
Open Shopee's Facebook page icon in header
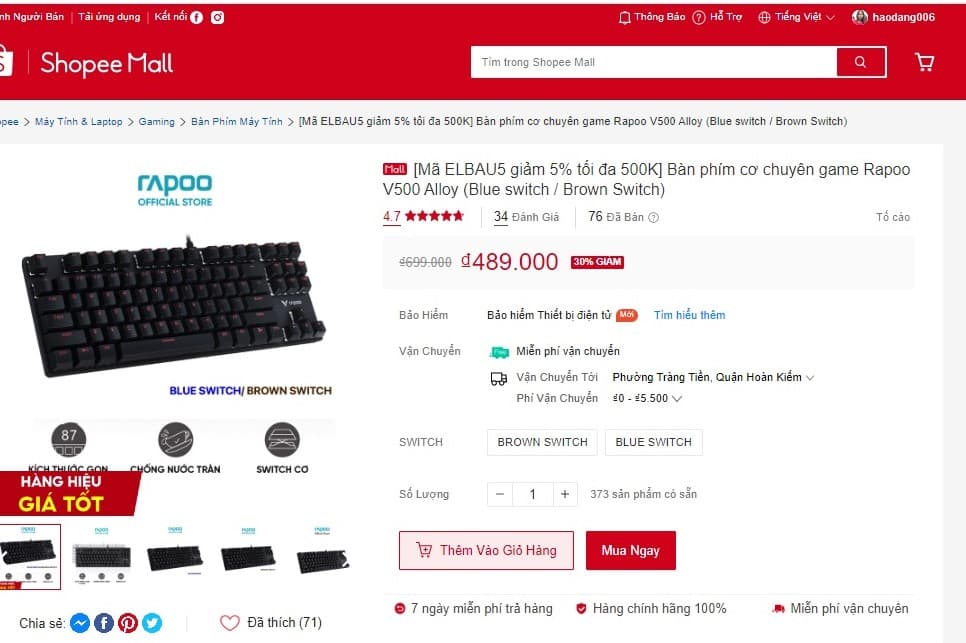coord(197,18)
